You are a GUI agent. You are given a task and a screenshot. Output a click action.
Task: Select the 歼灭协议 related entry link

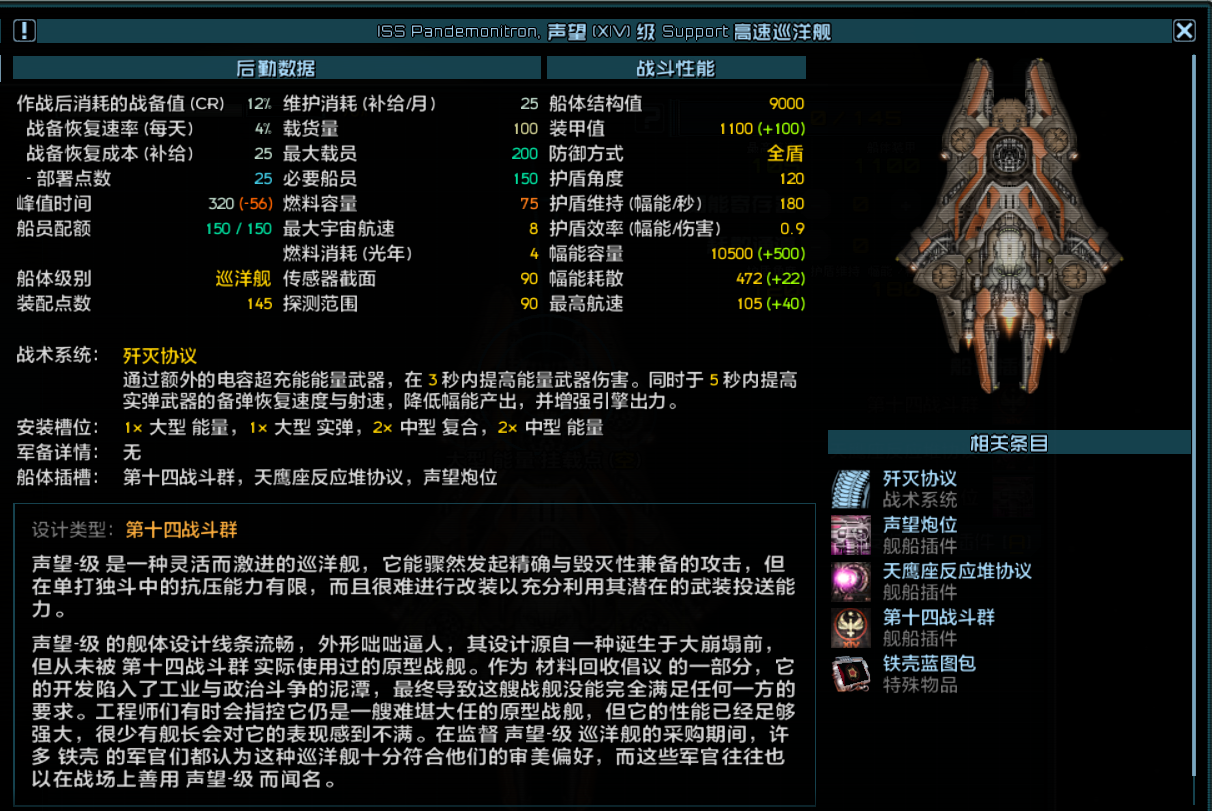(x=920, y=479)
